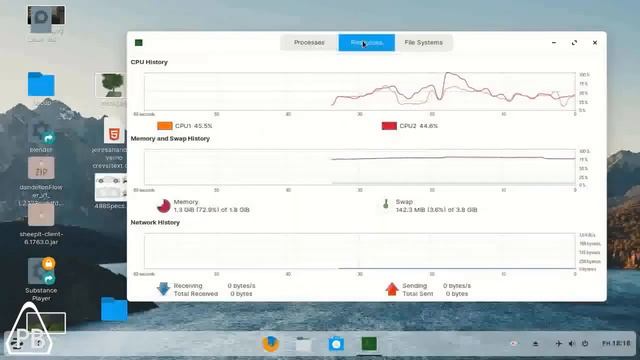The width and height of the screenshot is (640, 360).
Task: Click the Network History graph area
Action: [360, 251]
